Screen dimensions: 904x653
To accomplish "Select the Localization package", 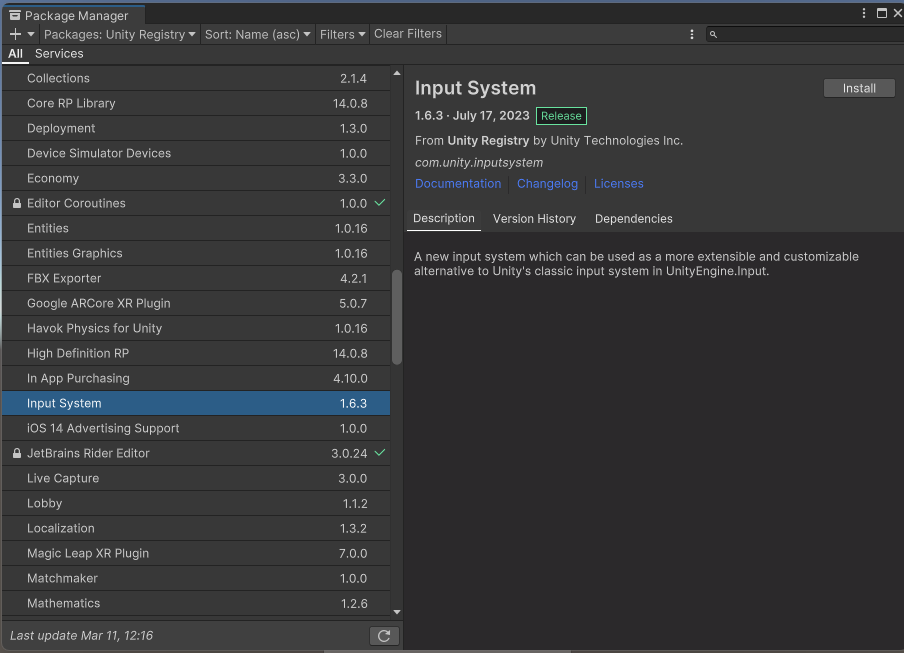I will coord(196,528).
